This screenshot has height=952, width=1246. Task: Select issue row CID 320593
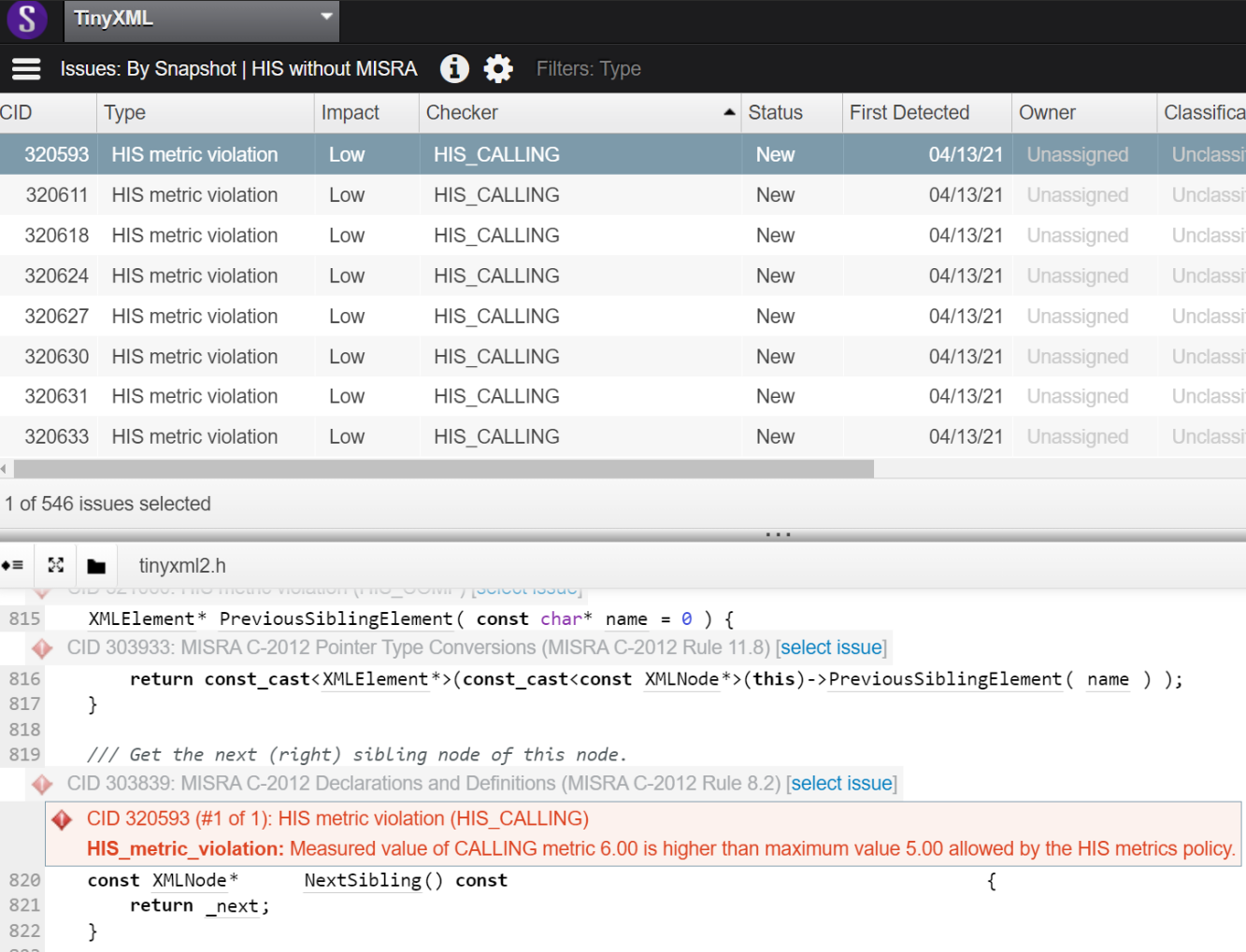(x=623, y=155)
